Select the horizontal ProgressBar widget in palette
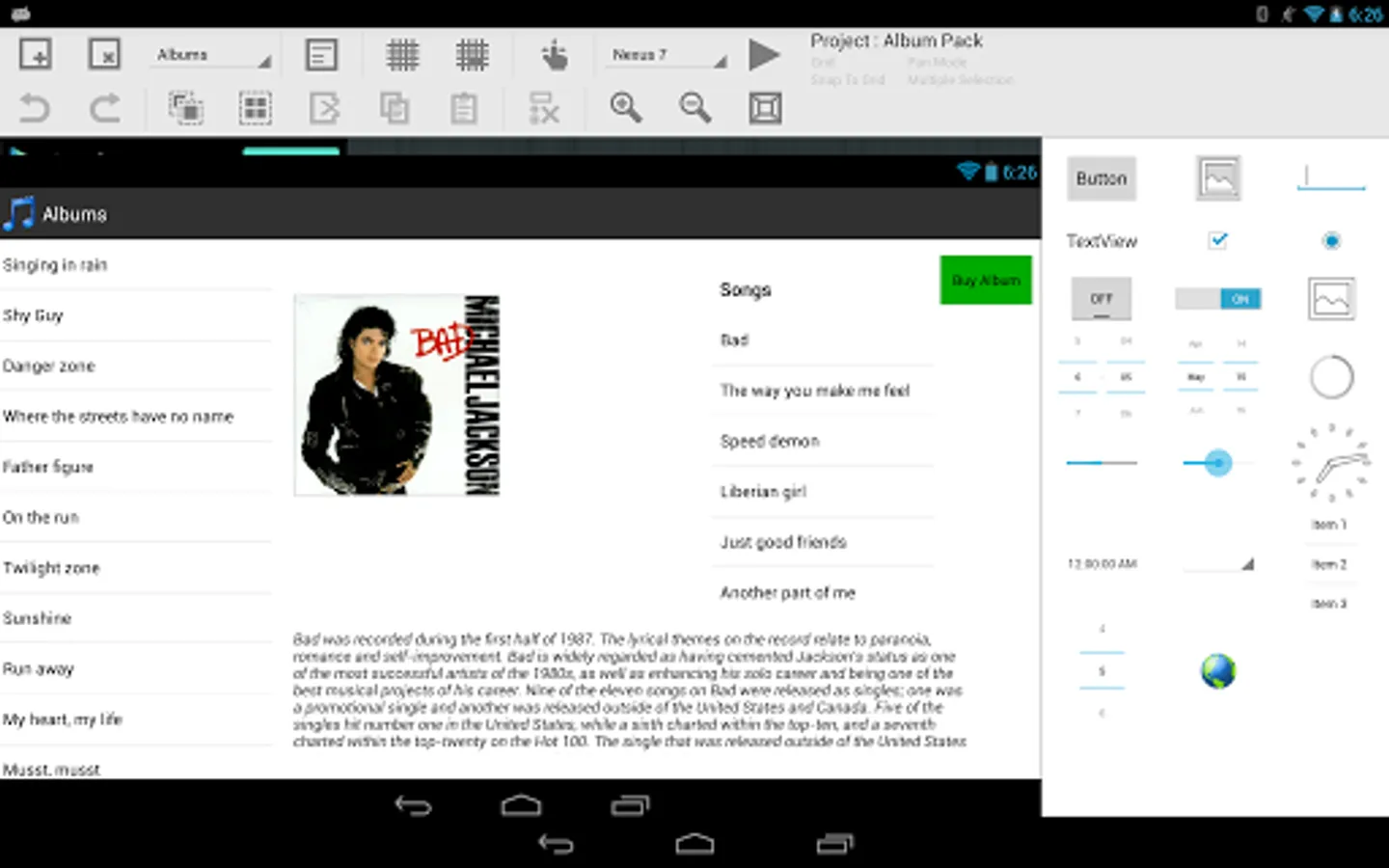Screen dimensions: 1389x868 point(1102,463)
